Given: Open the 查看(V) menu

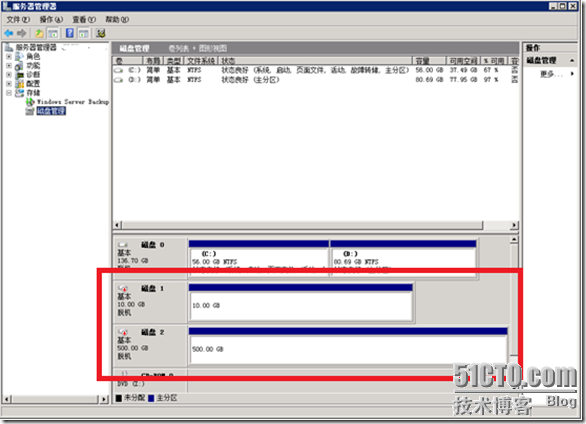Looking at the screenshot, I should tap(84, 19).
